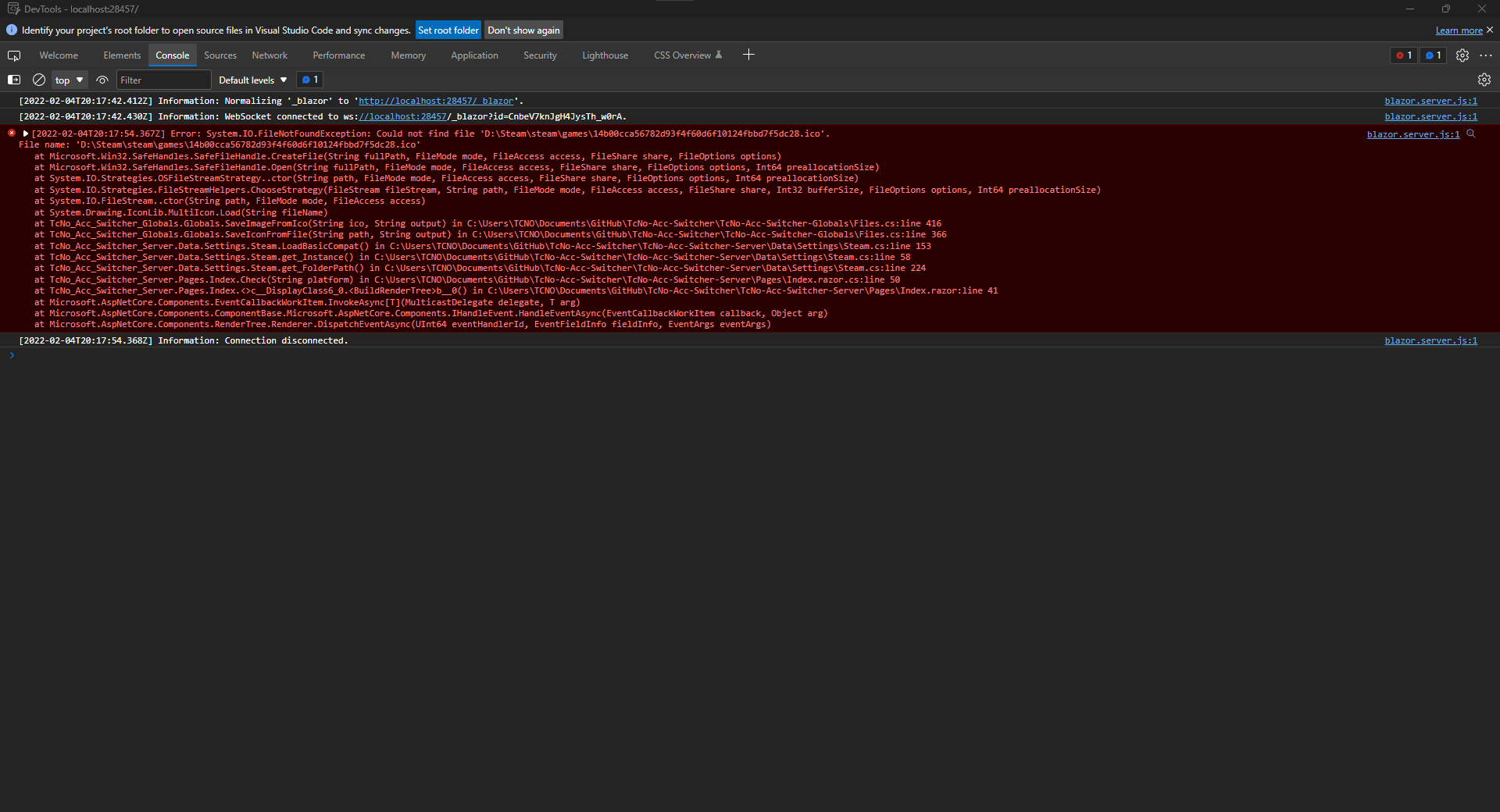Screen dimensions: 1500x812
Task: Add a new panel with the plus icon
Action: point(748,55)
